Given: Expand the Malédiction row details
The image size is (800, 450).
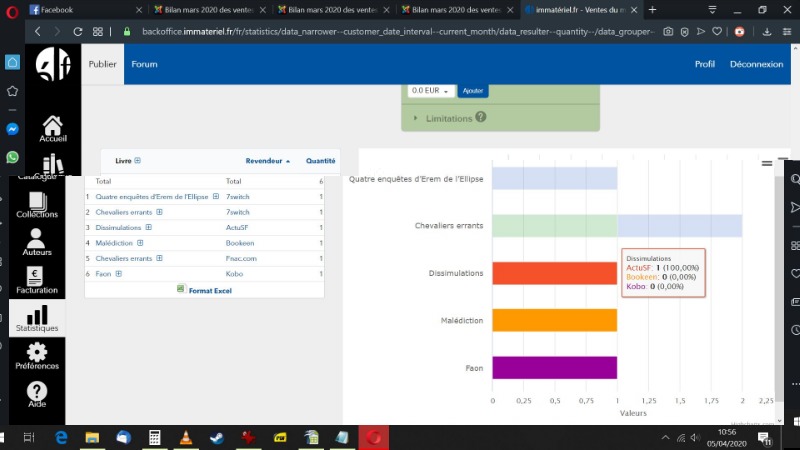Looking at the screenshot, I should 140,243.
